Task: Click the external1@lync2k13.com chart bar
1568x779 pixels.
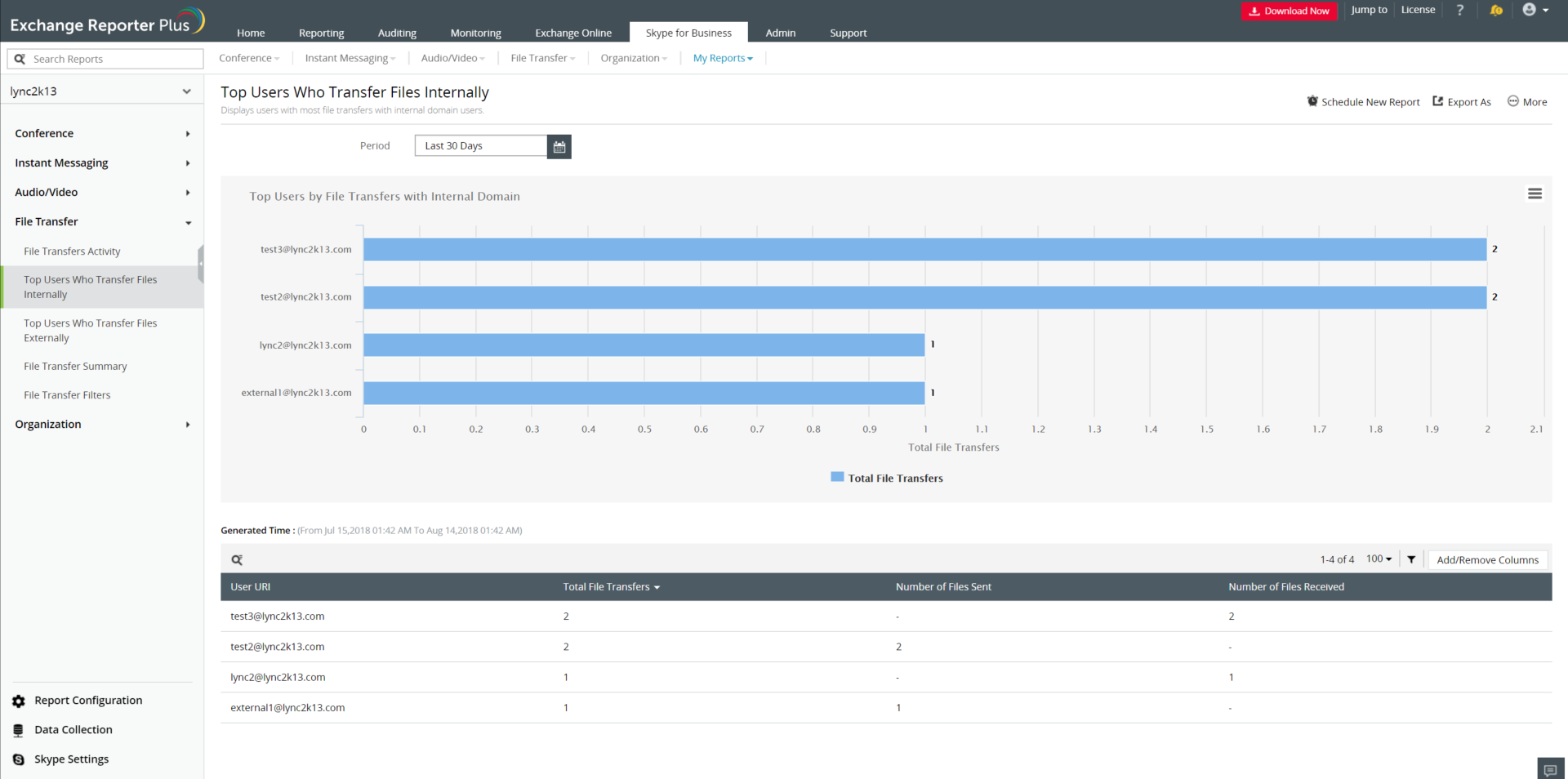Action: tap(644, 393)
